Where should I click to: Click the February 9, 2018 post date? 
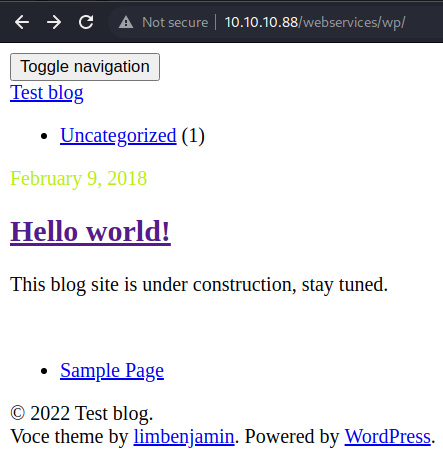pyautogui.click(x=79, y=178)
